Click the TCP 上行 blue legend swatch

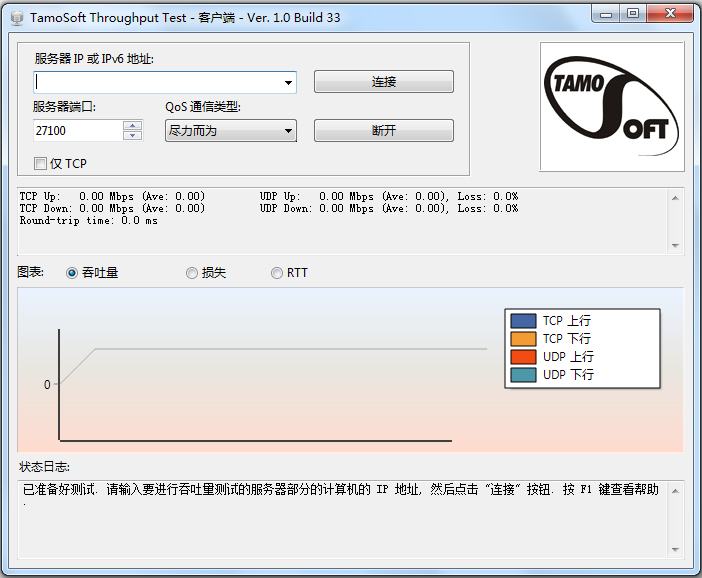[x=523, y=321]
